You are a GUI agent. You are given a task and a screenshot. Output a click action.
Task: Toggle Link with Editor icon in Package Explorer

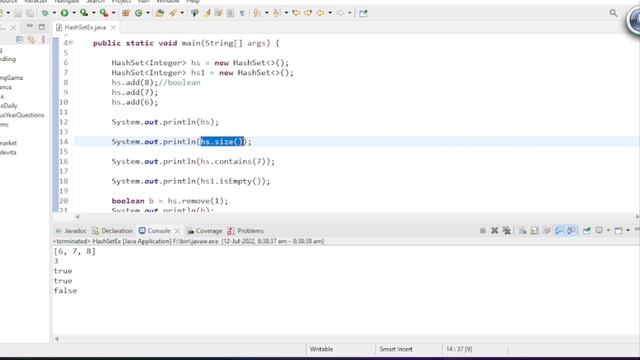pyautogui.click(x=31, y=40)
